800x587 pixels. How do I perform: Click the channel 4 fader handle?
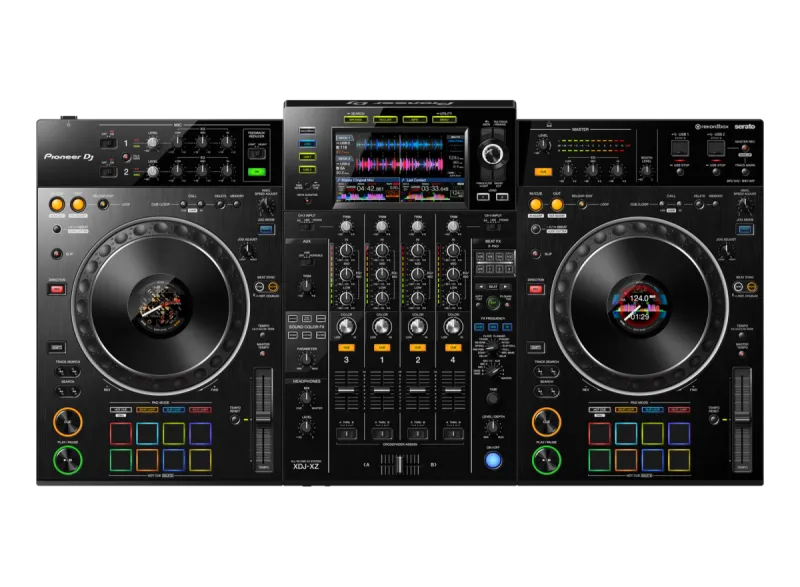click(453, 391)
